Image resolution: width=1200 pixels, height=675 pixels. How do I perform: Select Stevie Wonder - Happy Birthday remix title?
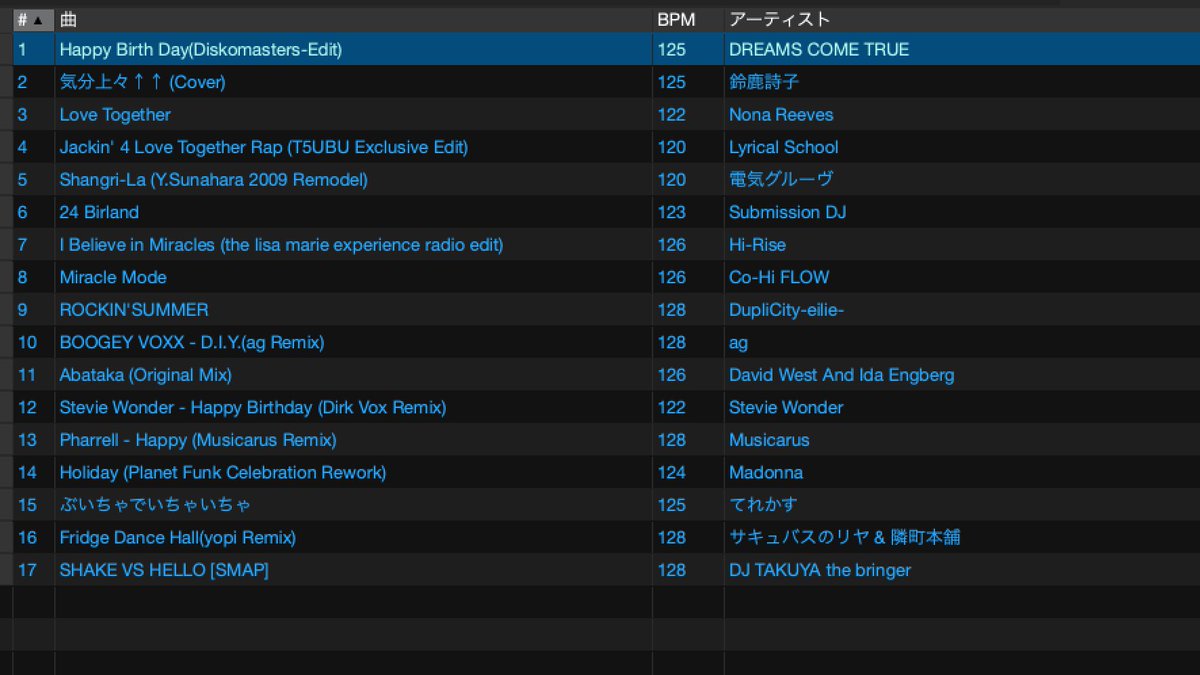click(253, 407)
